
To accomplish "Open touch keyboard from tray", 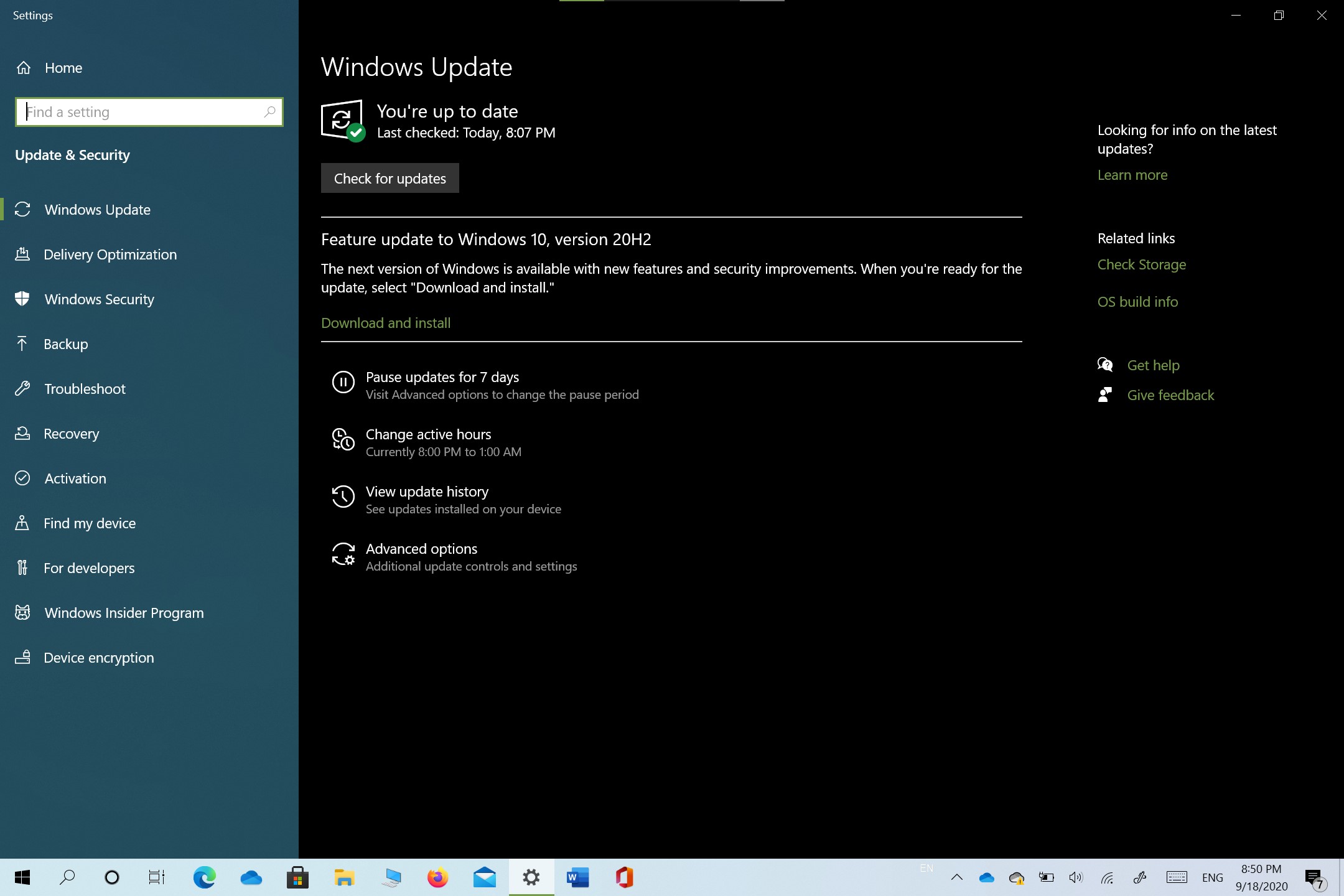I will click(1176, 877).
